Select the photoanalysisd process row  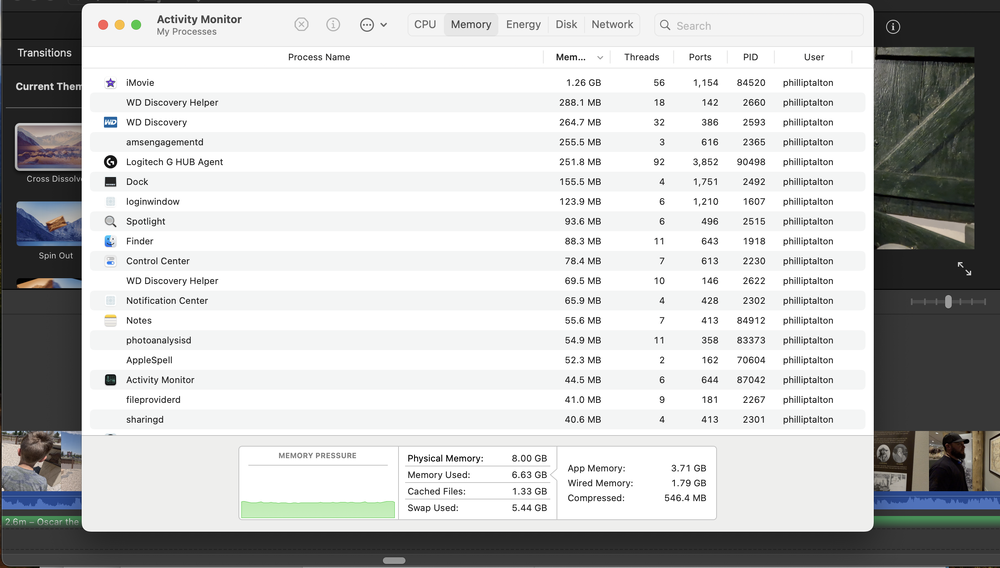[x=477, y=340]
